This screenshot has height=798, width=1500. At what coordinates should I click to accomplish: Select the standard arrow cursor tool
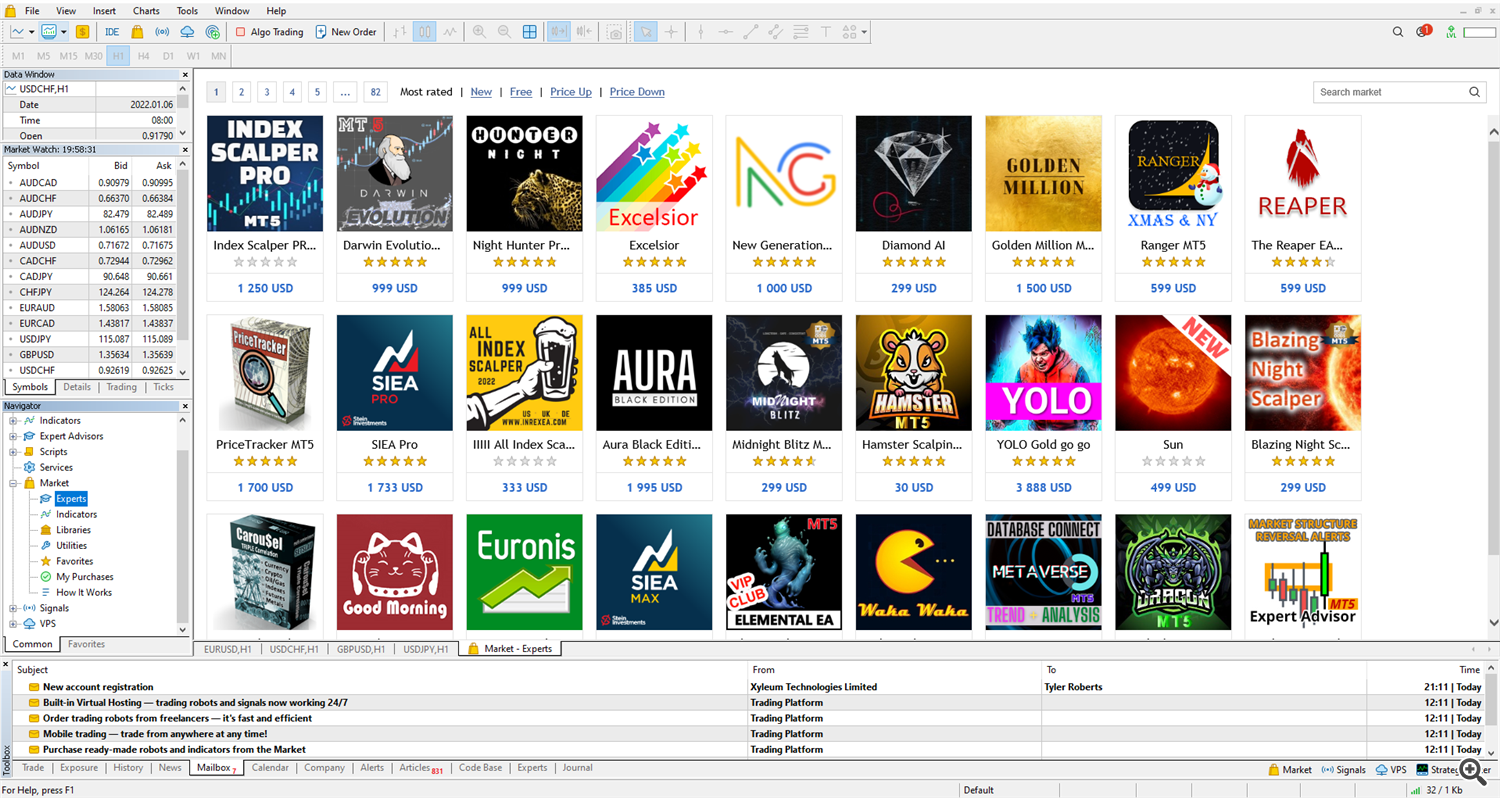pyautogui.click(x=646, y=32)
